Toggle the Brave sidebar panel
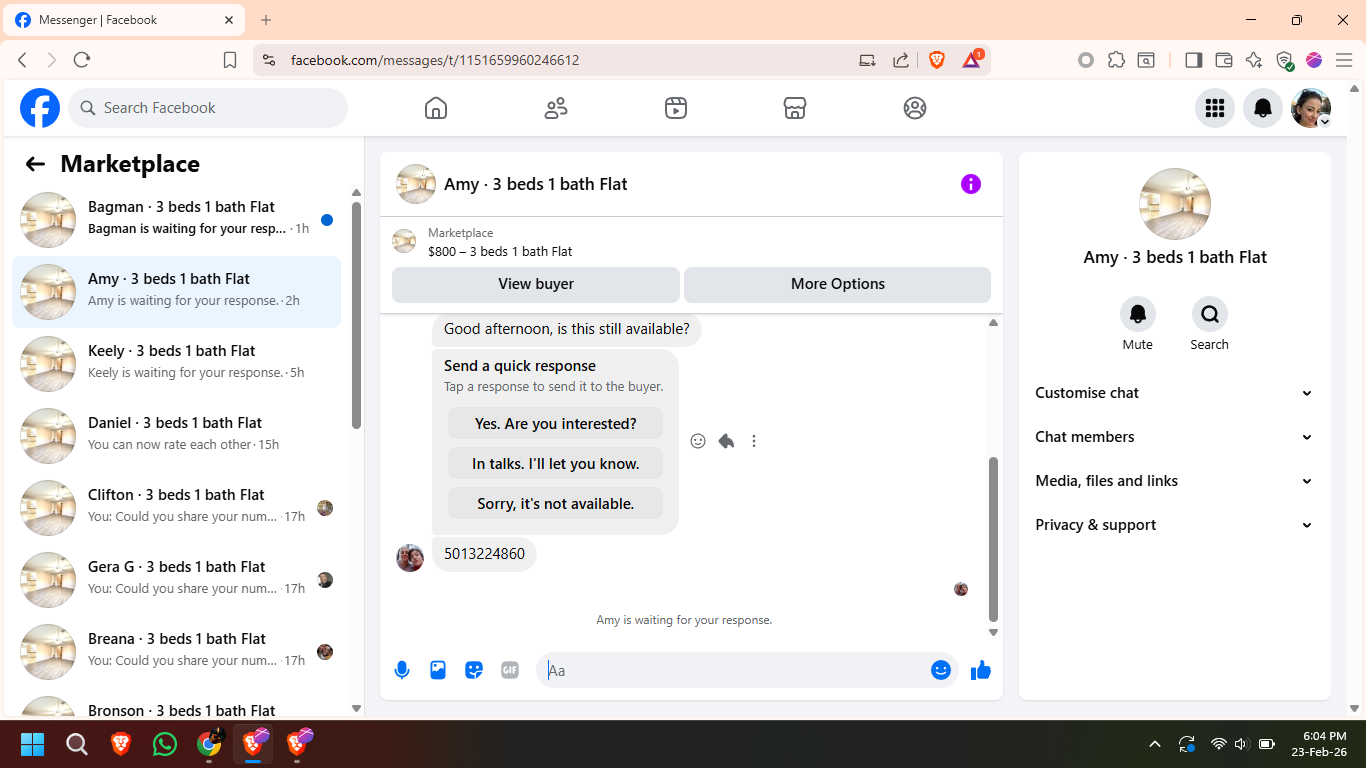Screen dimensions: 1366x768 click(x=1193, y=60)
